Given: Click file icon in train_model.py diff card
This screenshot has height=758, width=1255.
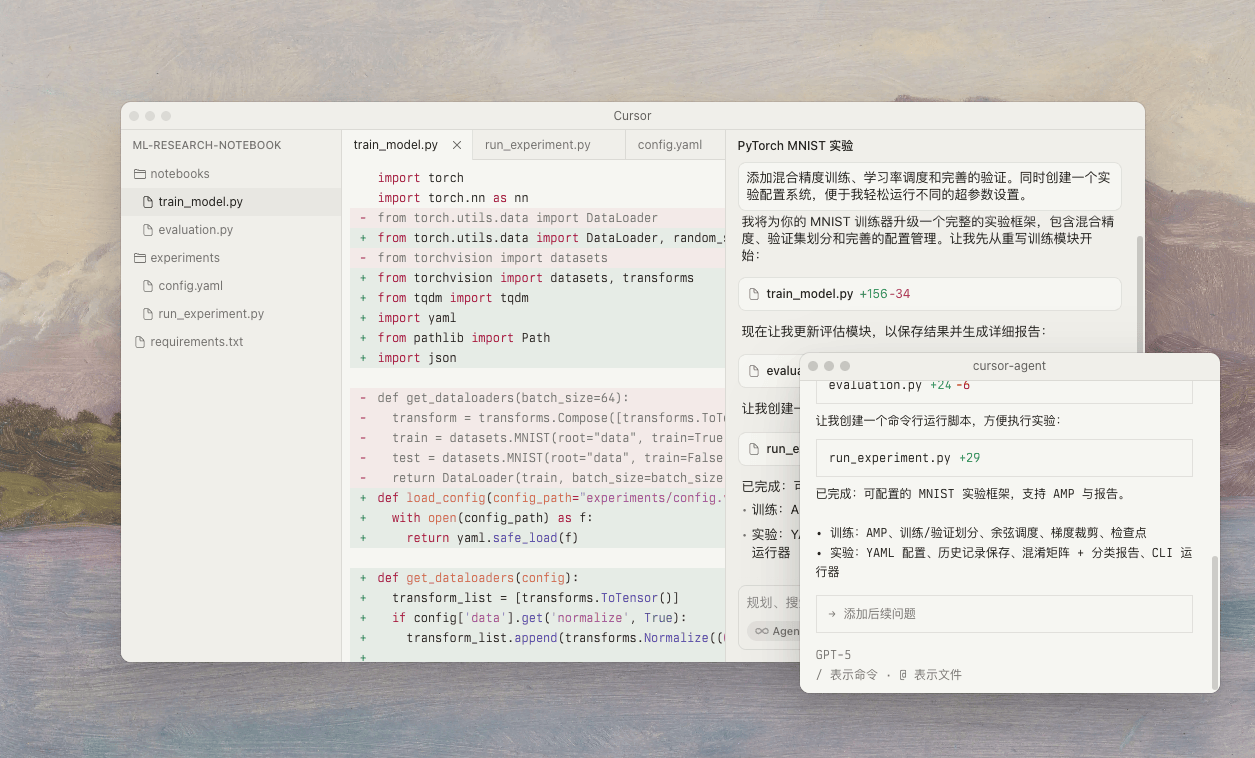Looking at the screenshot, I should (x=754, y=294).
